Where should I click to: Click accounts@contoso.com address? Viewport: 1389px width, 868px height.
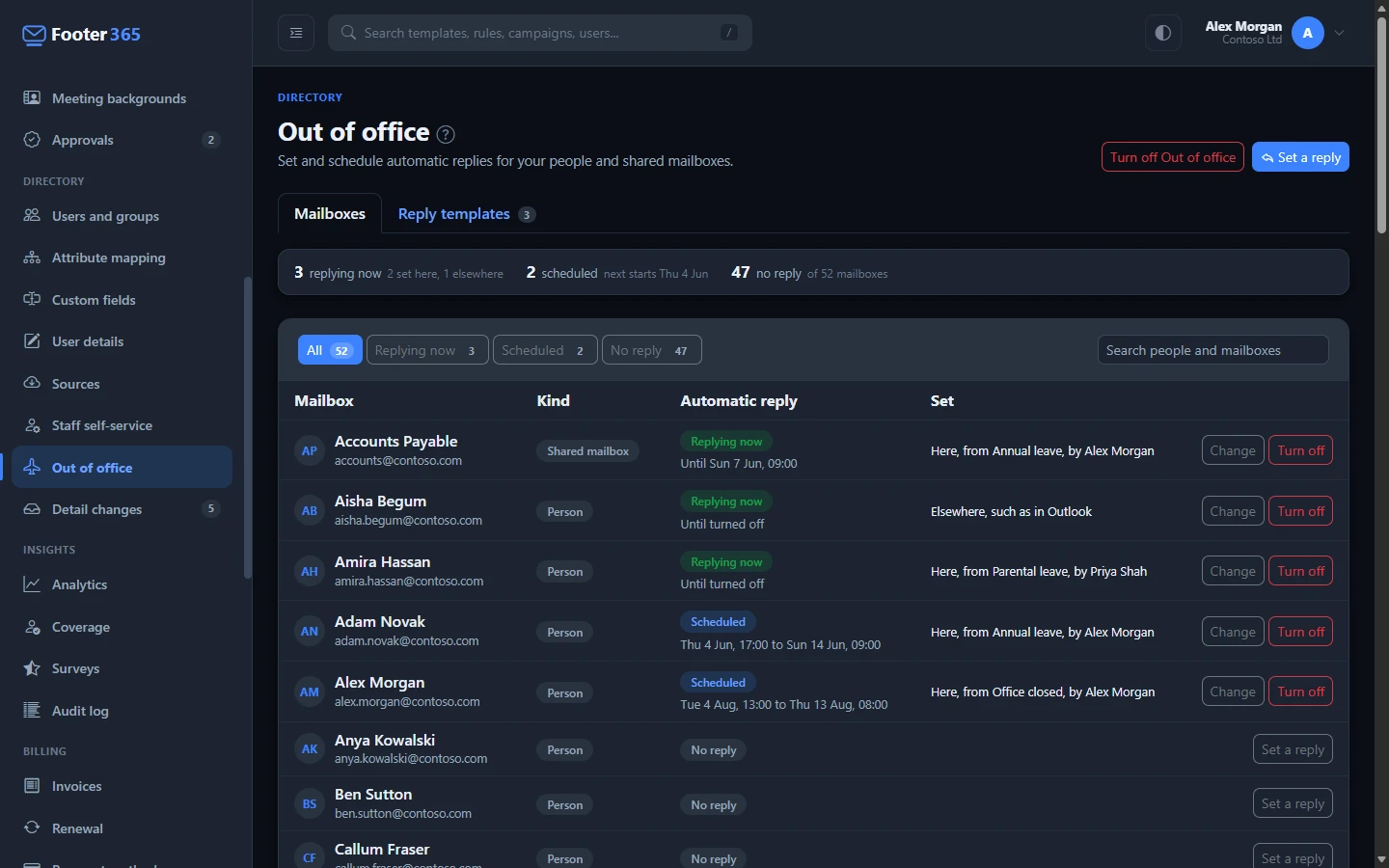(398, 461)
